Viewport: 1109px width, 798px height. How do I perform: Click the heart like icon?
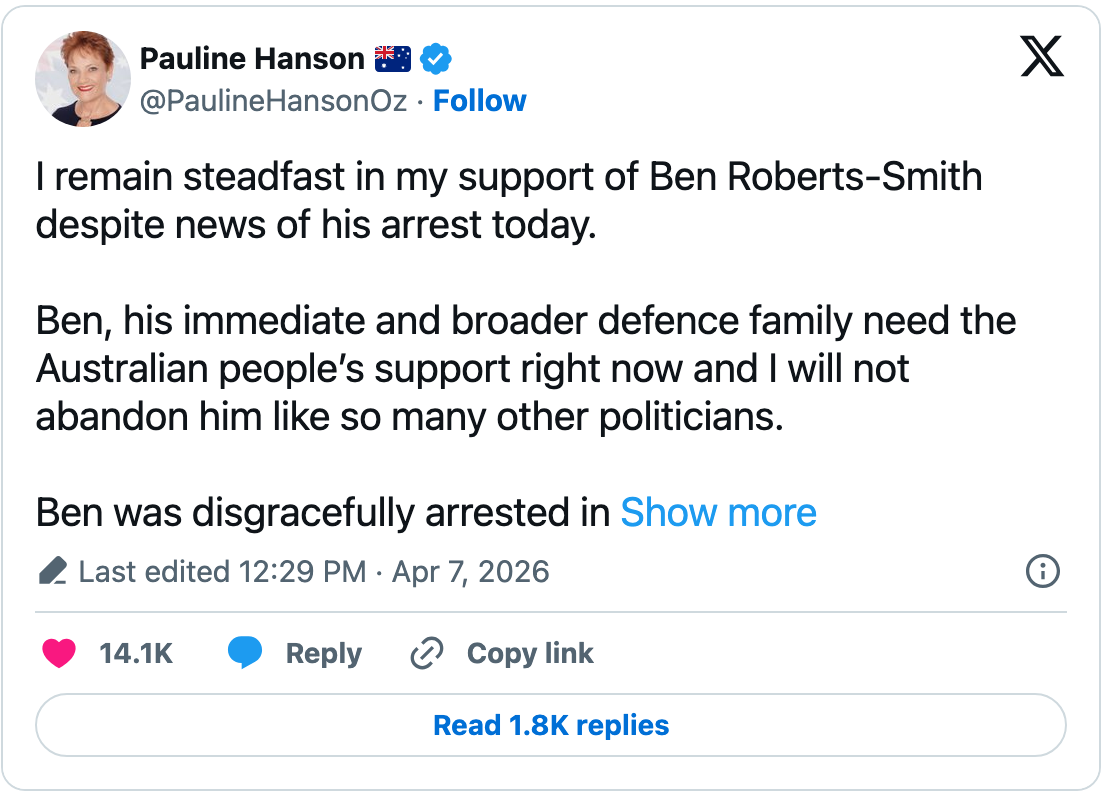59,654
